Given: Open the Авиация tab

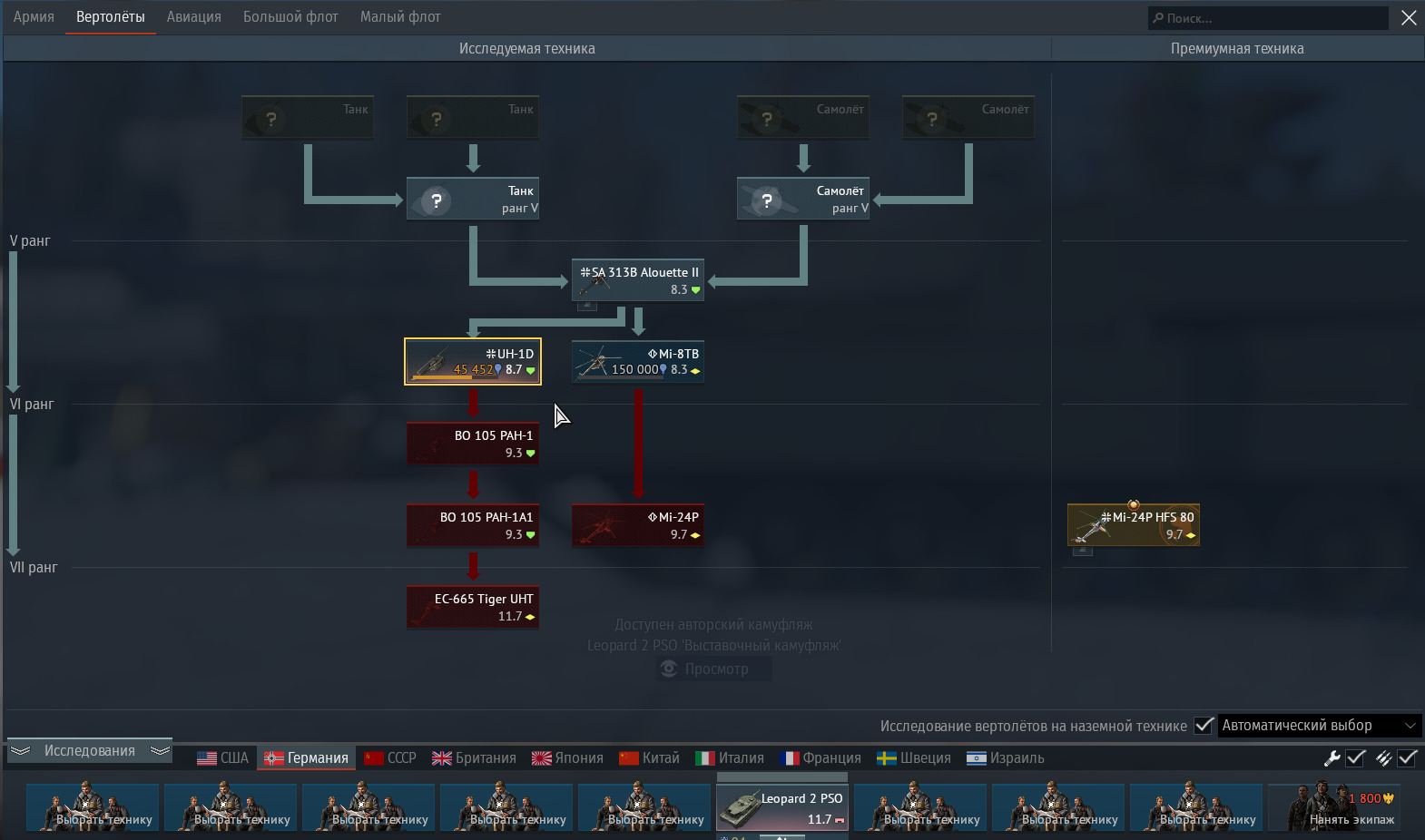Looking at the screenshot, I should (x=194, y=17).
